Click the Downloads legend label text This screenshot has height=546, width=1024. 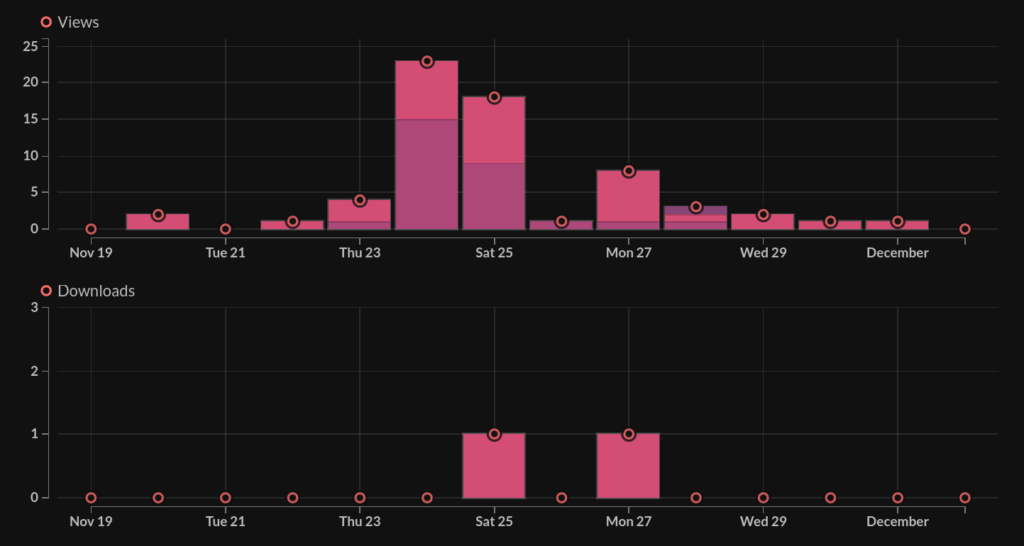96,291
